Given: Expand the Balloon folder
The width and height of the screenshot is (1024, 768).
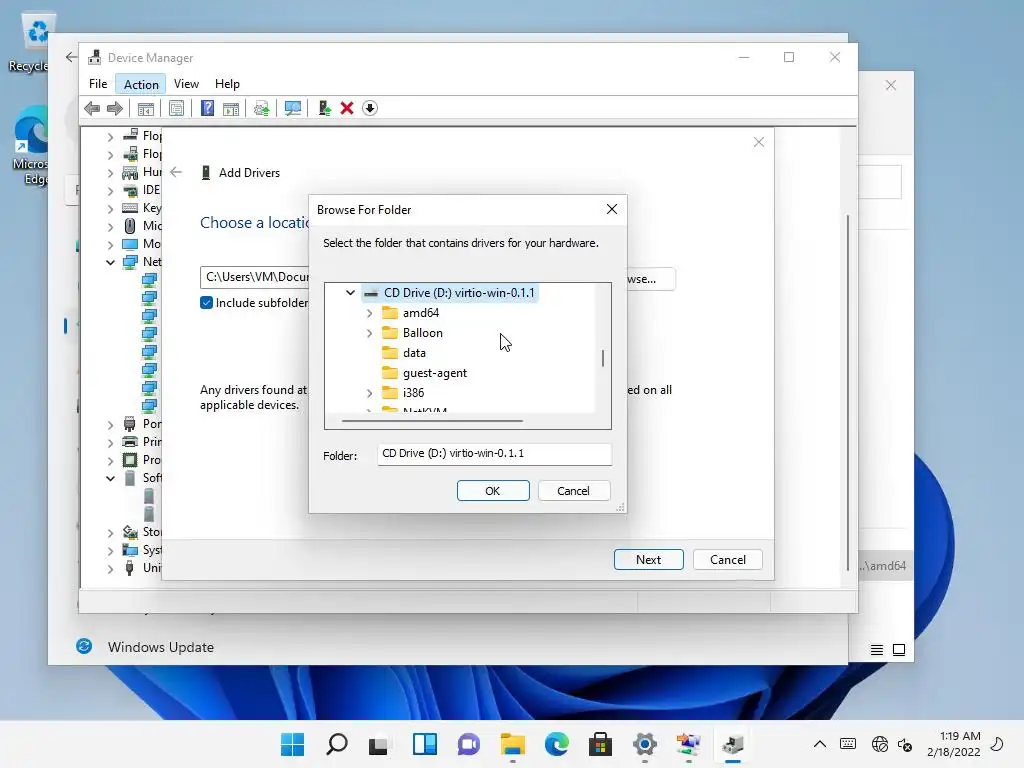Looking at the screenshot, I should pyautogui.click(x=369, y=333).
